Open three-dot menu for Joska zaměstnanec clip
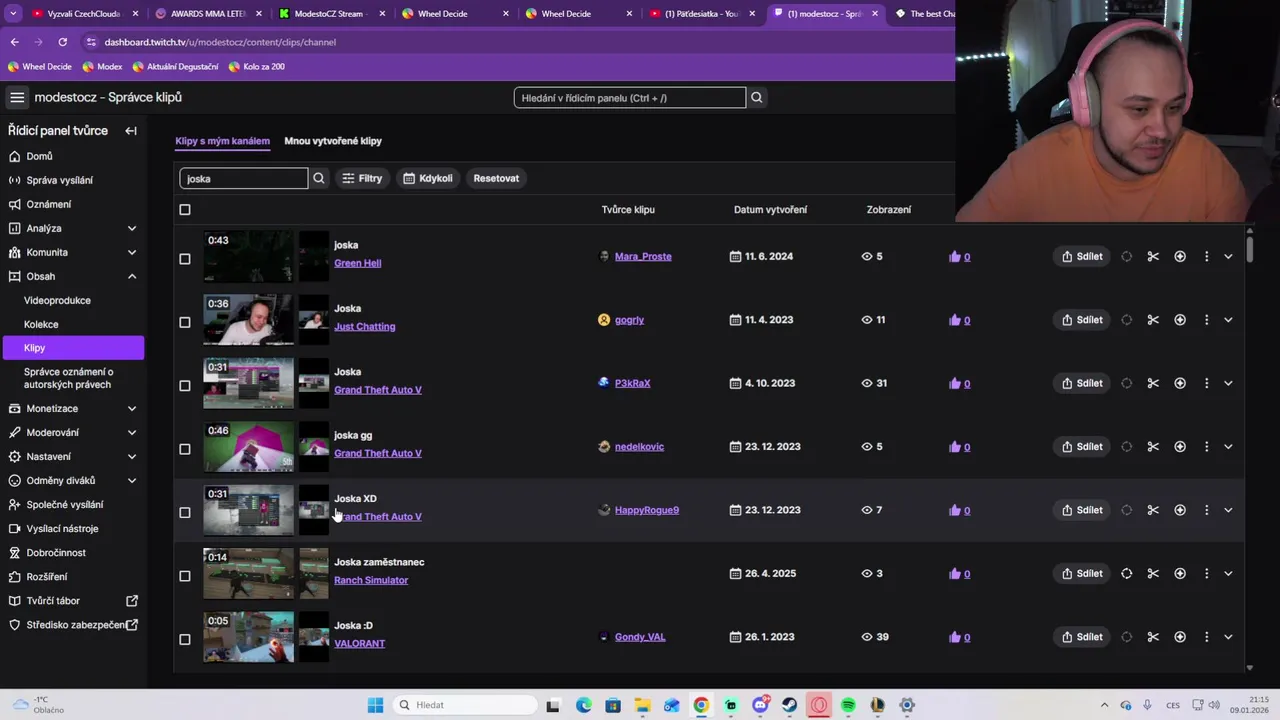The height and width of the screenshot is (720, 1280). point(1206,574)
